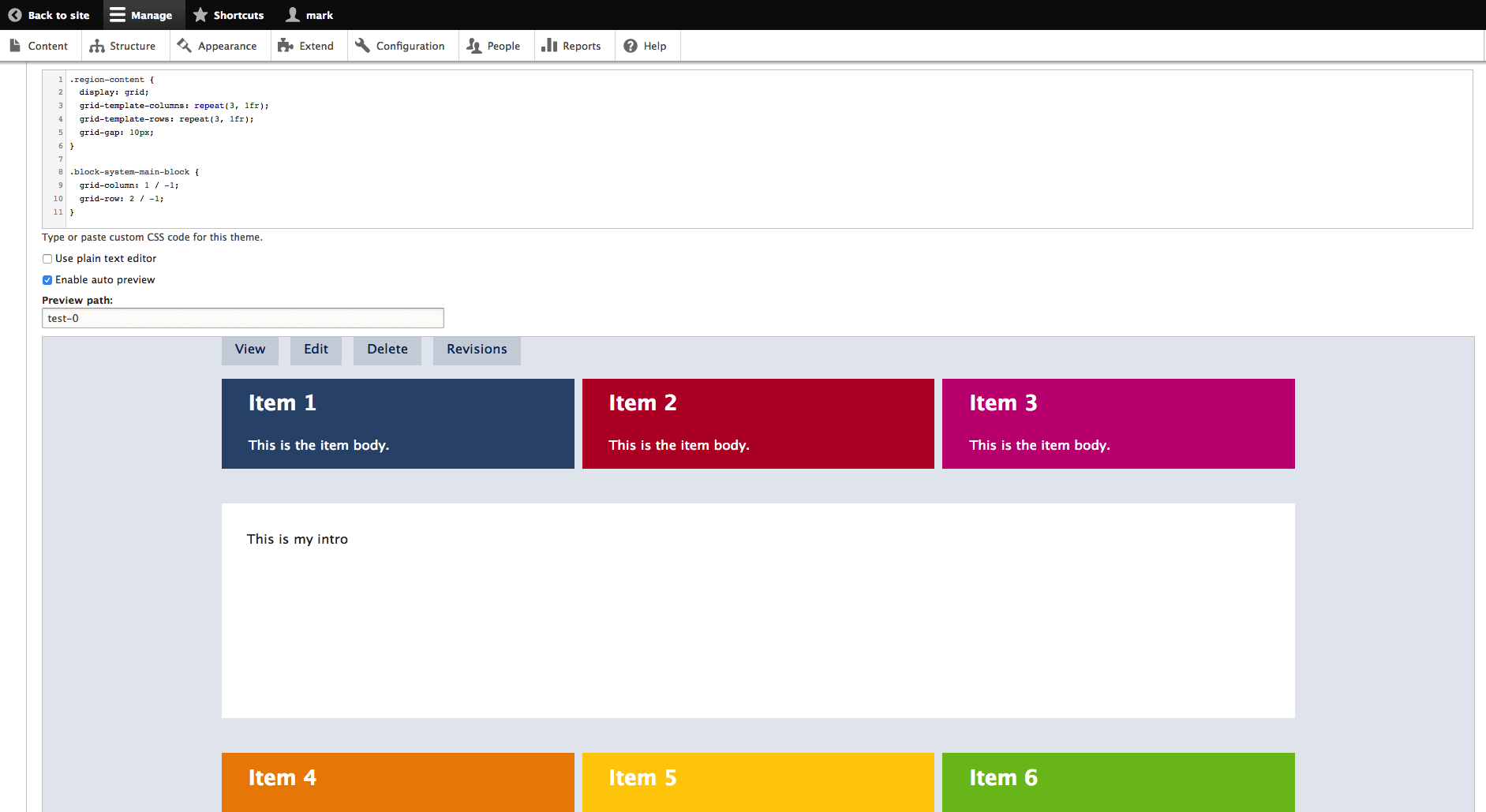
Task: Open Help via the question mark icon
Action: pos(631,46)
